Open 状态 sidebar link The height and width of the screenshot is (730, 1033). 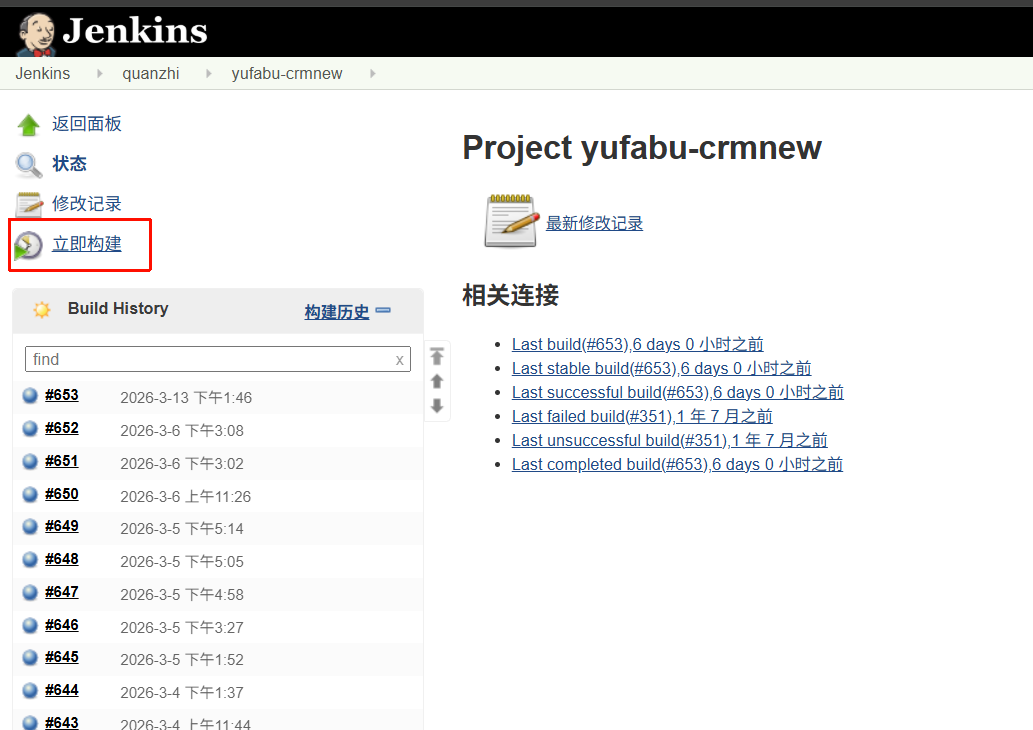pos(69,163)
